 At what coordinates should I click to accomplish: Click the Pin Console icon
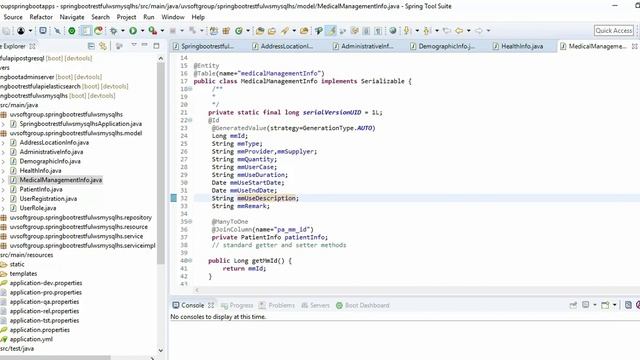(x=573, y=305)
